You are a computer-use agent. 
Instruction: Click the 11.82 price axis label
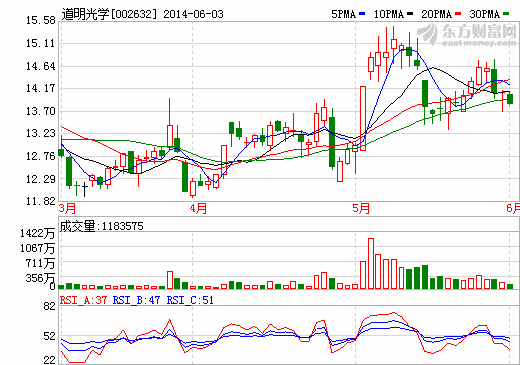coord(41,201)
